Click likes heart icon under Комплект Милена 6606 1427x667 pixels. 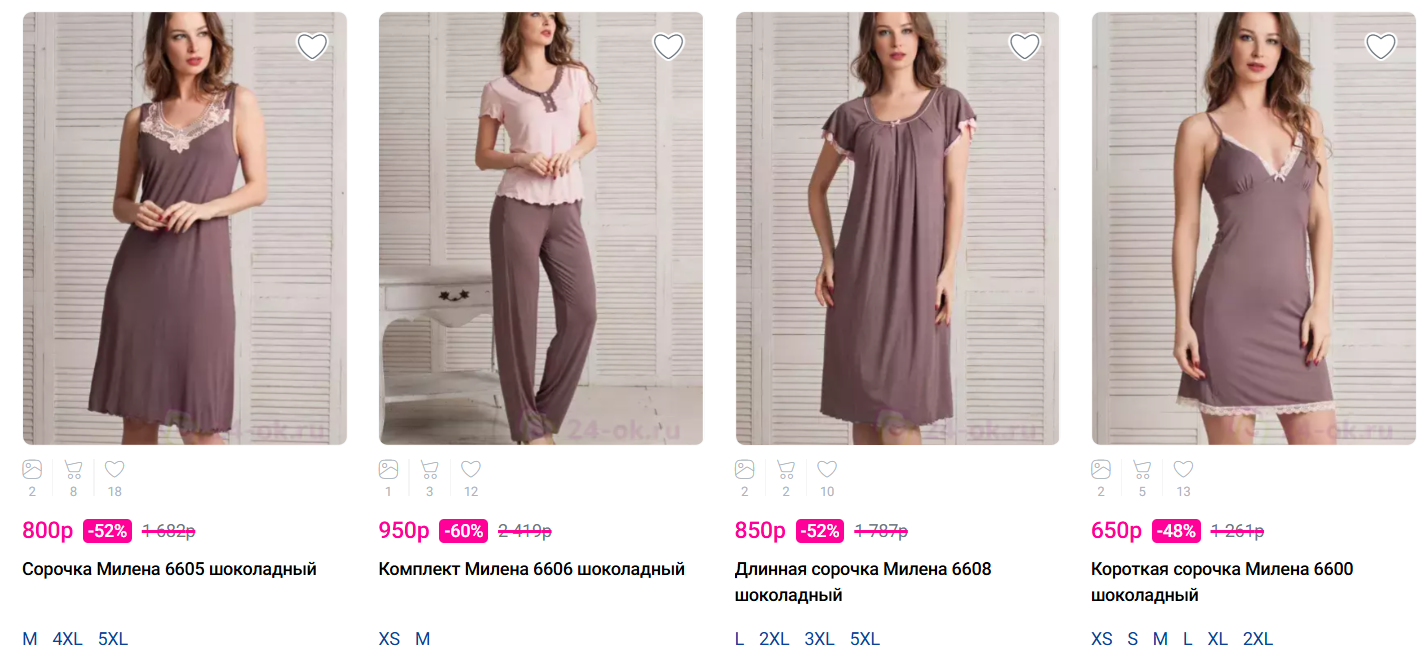click(471, 469)
